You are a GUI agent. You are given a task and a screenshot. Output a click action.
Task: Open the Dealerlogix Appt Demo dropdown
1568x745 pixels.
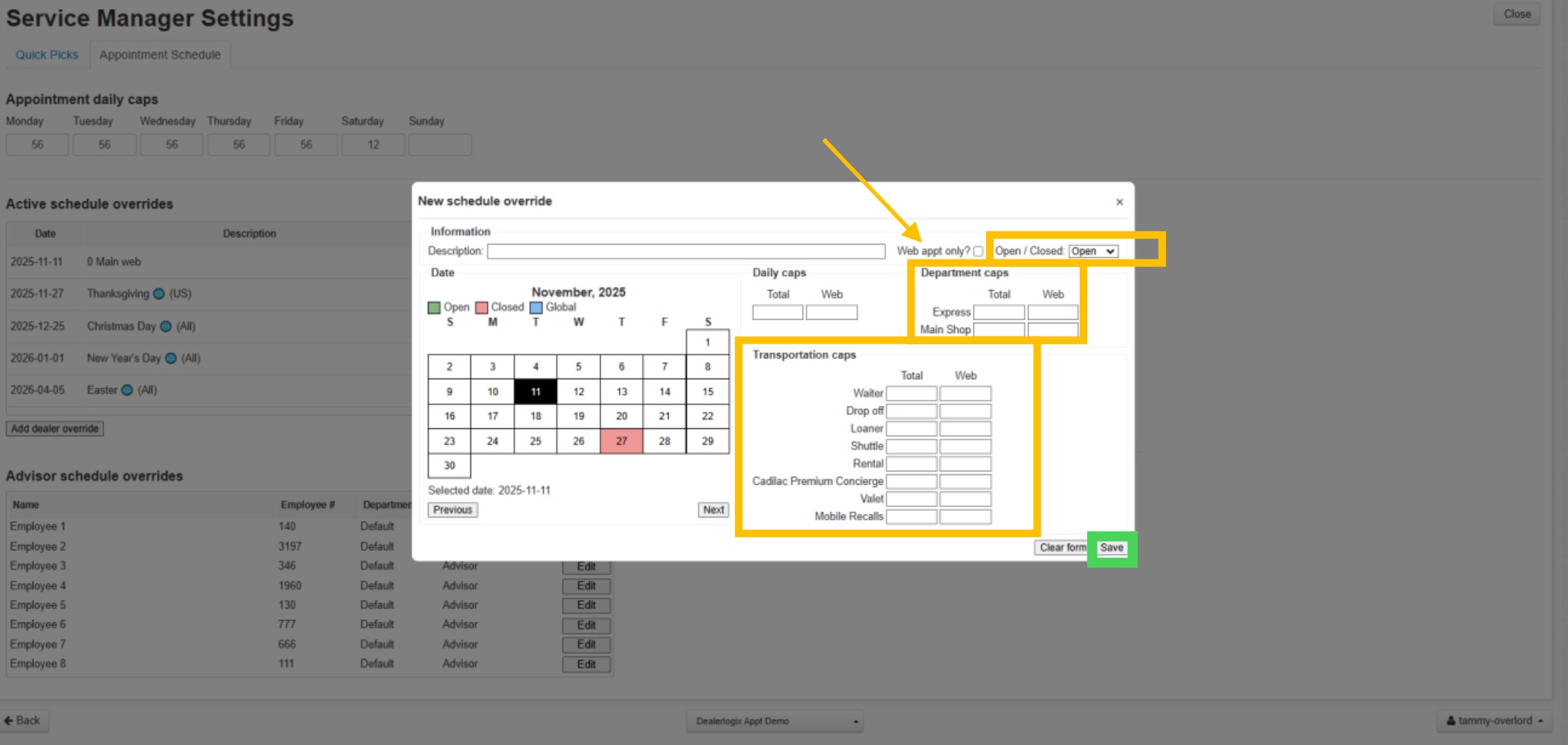774,721
